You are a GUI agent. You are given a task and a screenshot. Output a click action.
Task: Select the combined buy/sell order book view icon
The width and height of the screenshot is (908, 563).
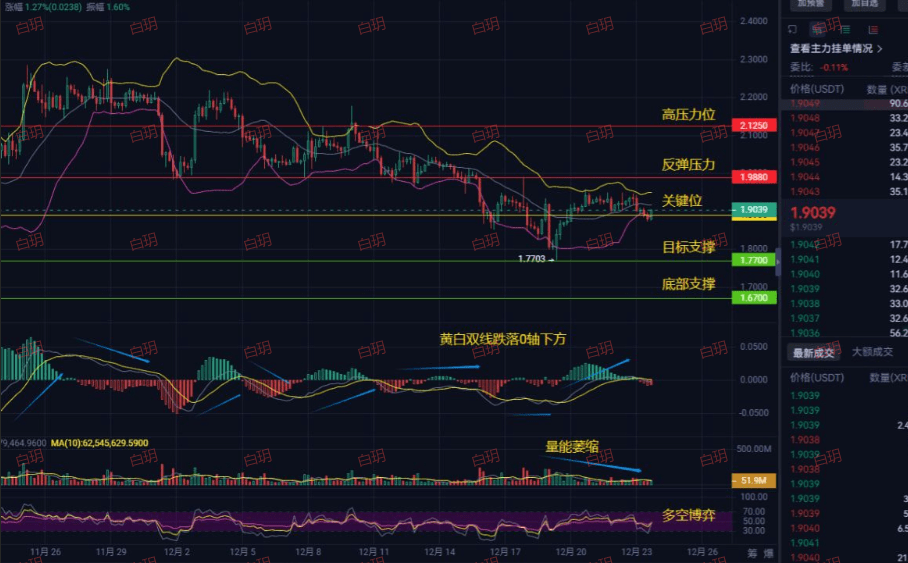[x=818, y=29]
